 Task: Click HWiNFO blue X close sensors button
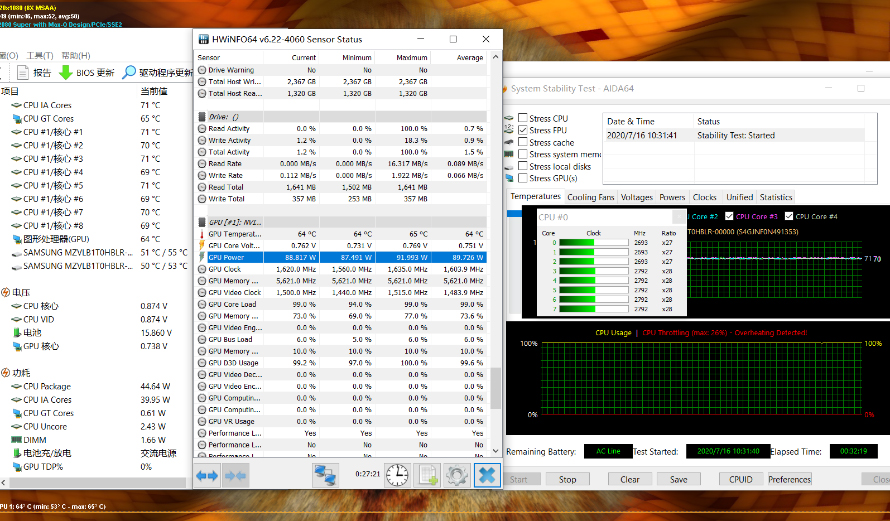pos(487,475)
